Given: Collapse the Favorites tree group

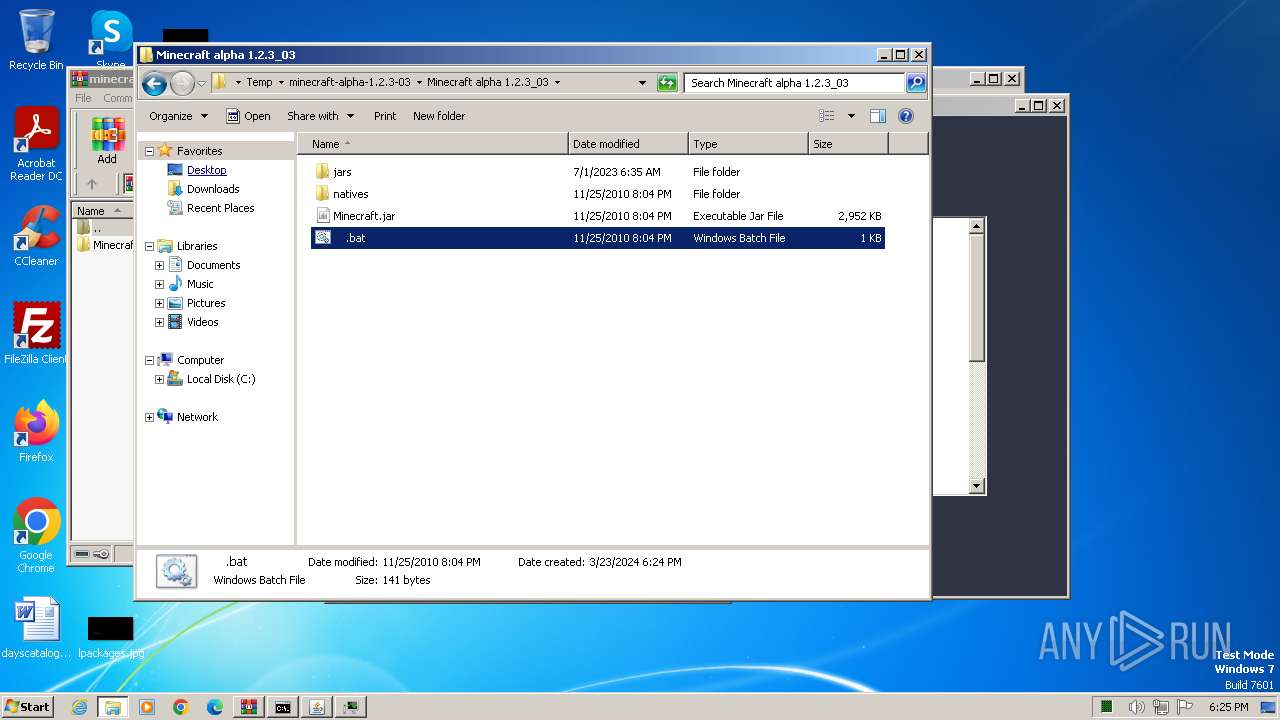Looking at the screenshot, I should tap(150, 151).
